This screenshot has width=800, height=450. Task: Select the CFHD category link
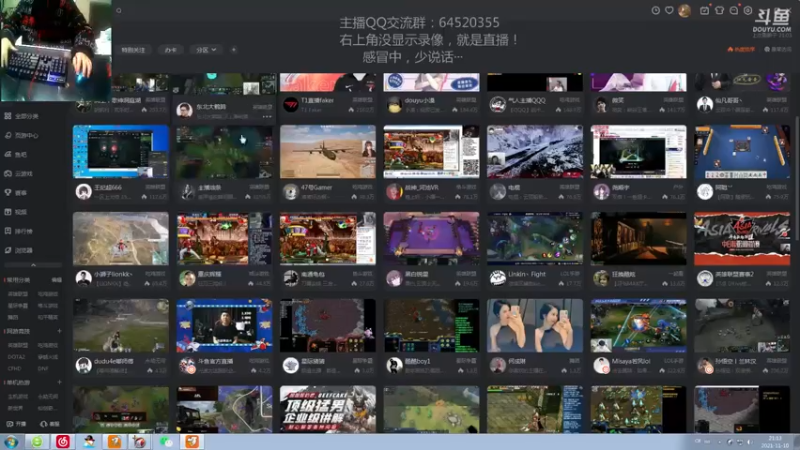14,368
